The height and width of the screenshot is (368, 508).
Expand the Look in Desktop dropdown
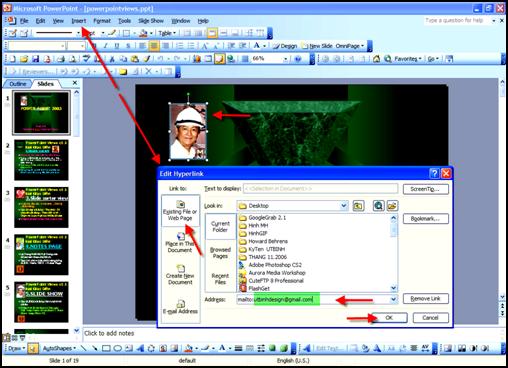pyautogui.click(x=344, y=206)
